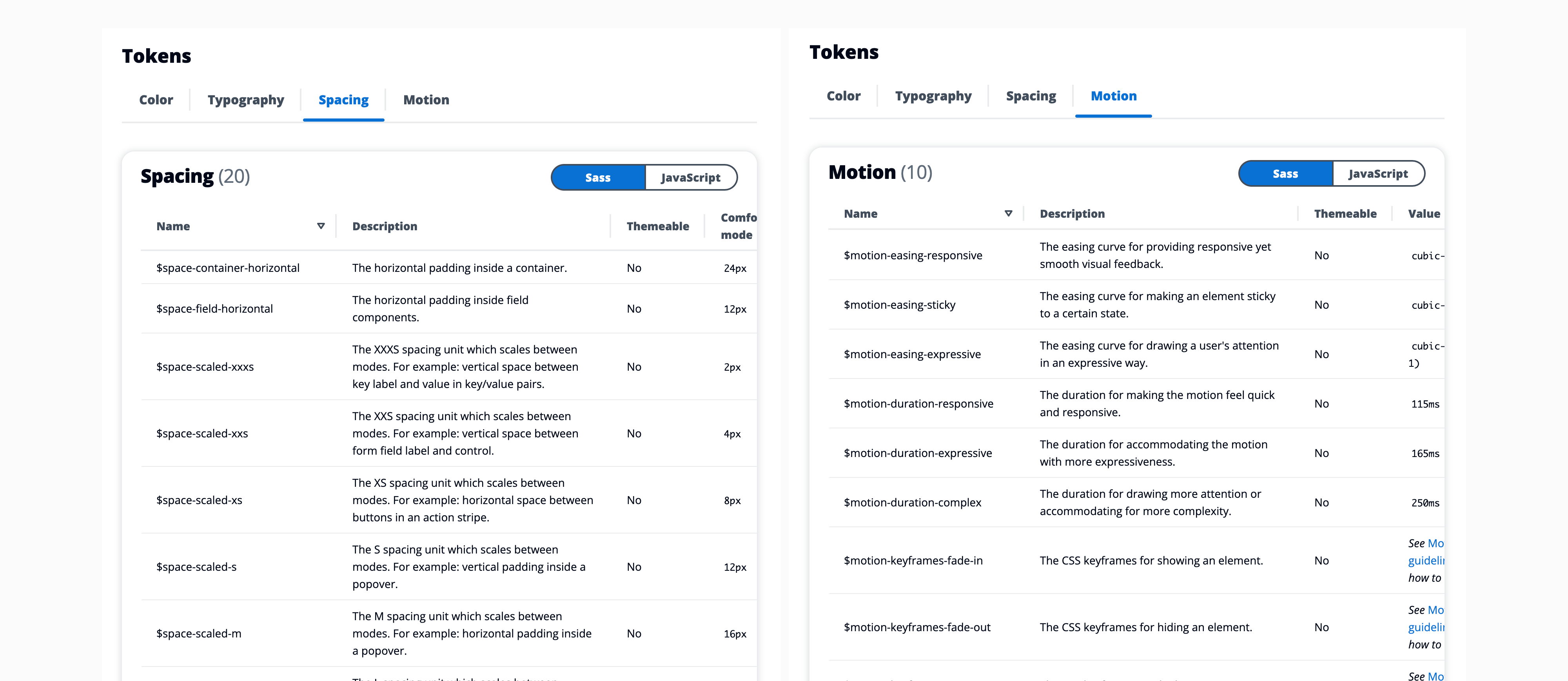Click Motion (10) panel heading

[x=880, y=172]
